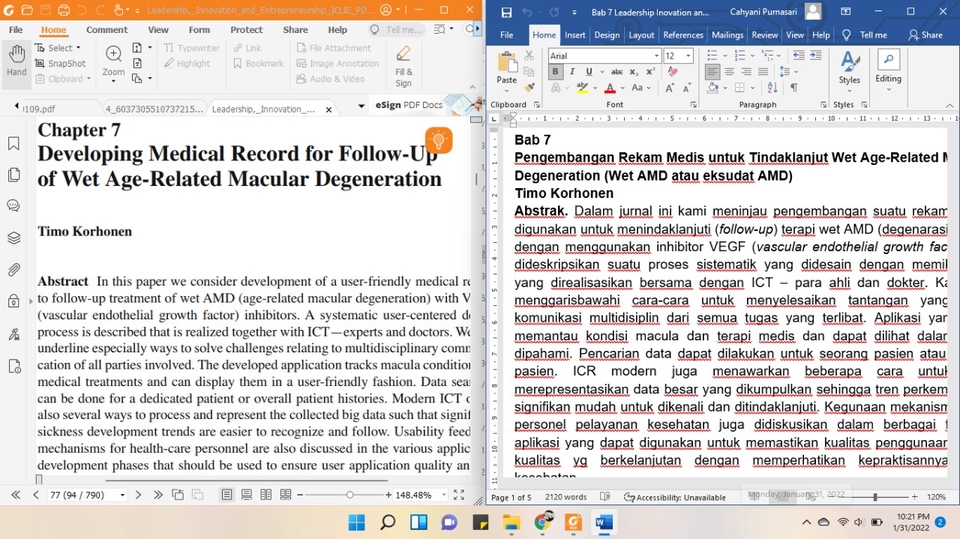Switch to Insert tab in Word
The image size is (960, 539).
[574, 35]
